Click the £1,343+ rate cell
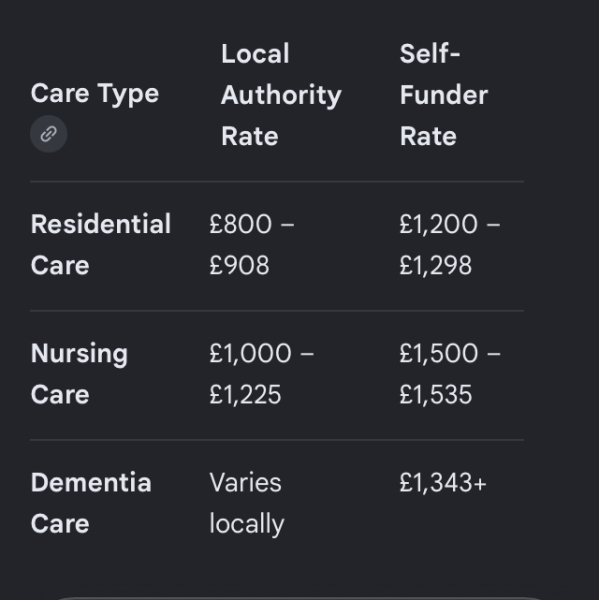The width and height of the screenshot is (599, 600). [x=443, y=483]
